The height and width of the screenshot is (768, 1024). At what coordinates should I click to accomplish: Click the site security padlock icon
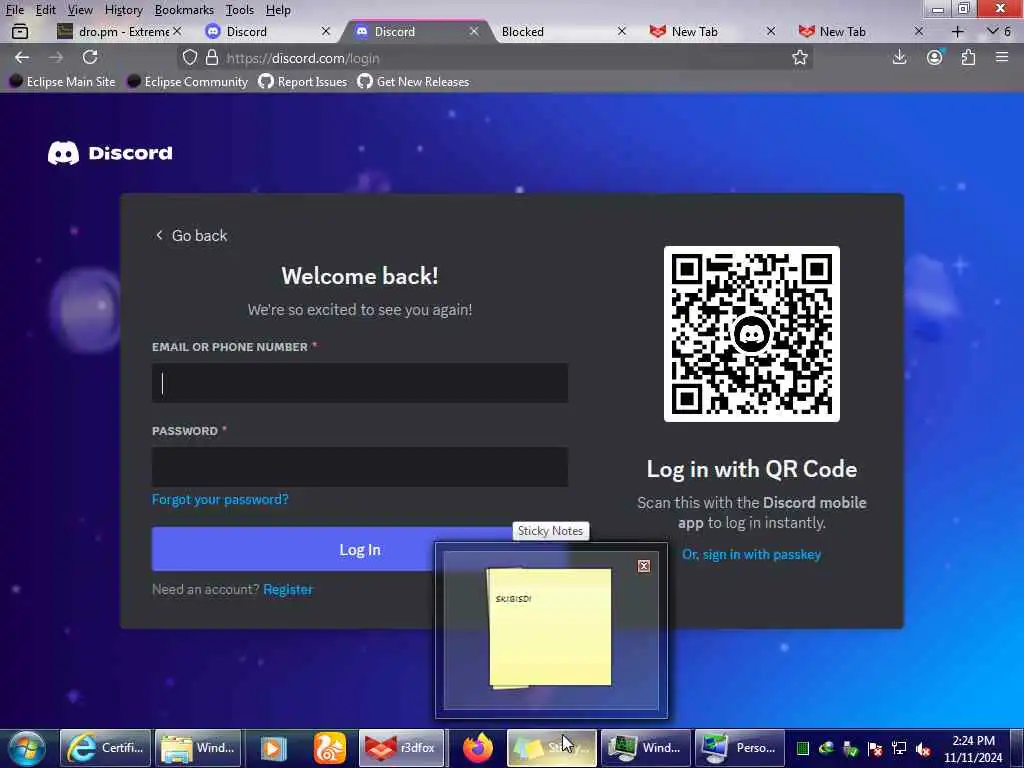[212, 57]
